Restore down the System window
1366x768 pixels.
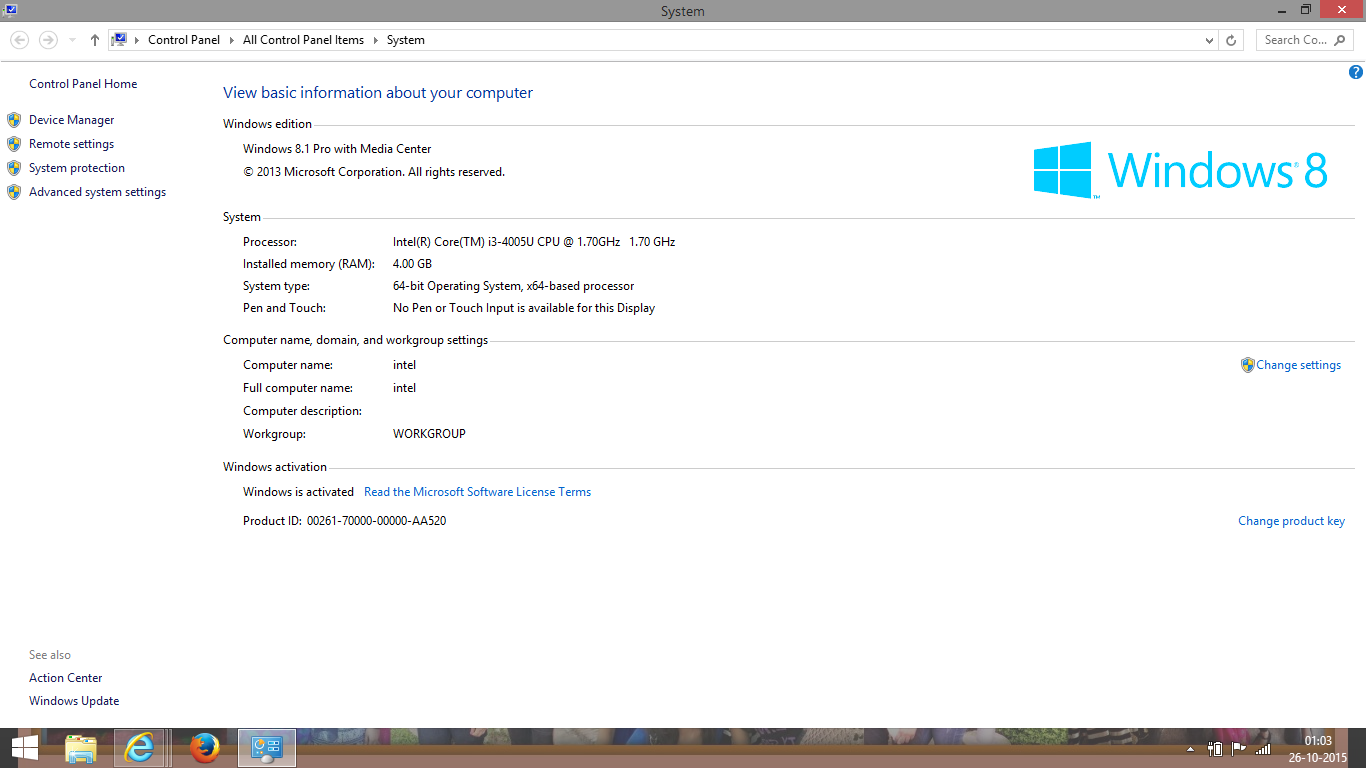(1306, 10)
